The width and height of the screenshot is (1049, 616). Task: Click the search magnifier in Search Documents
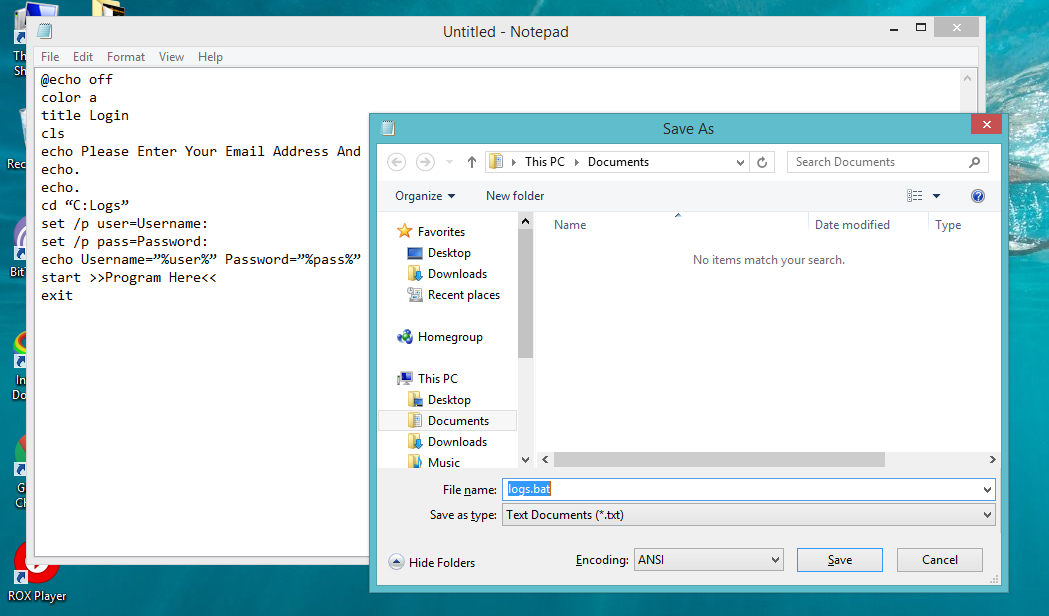tap(974, 161)
